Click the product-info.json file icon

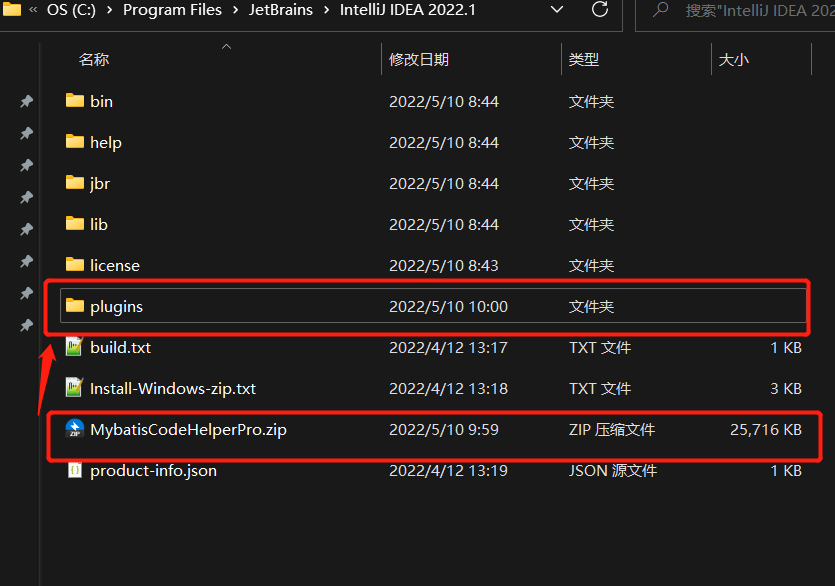click(75, 470)
